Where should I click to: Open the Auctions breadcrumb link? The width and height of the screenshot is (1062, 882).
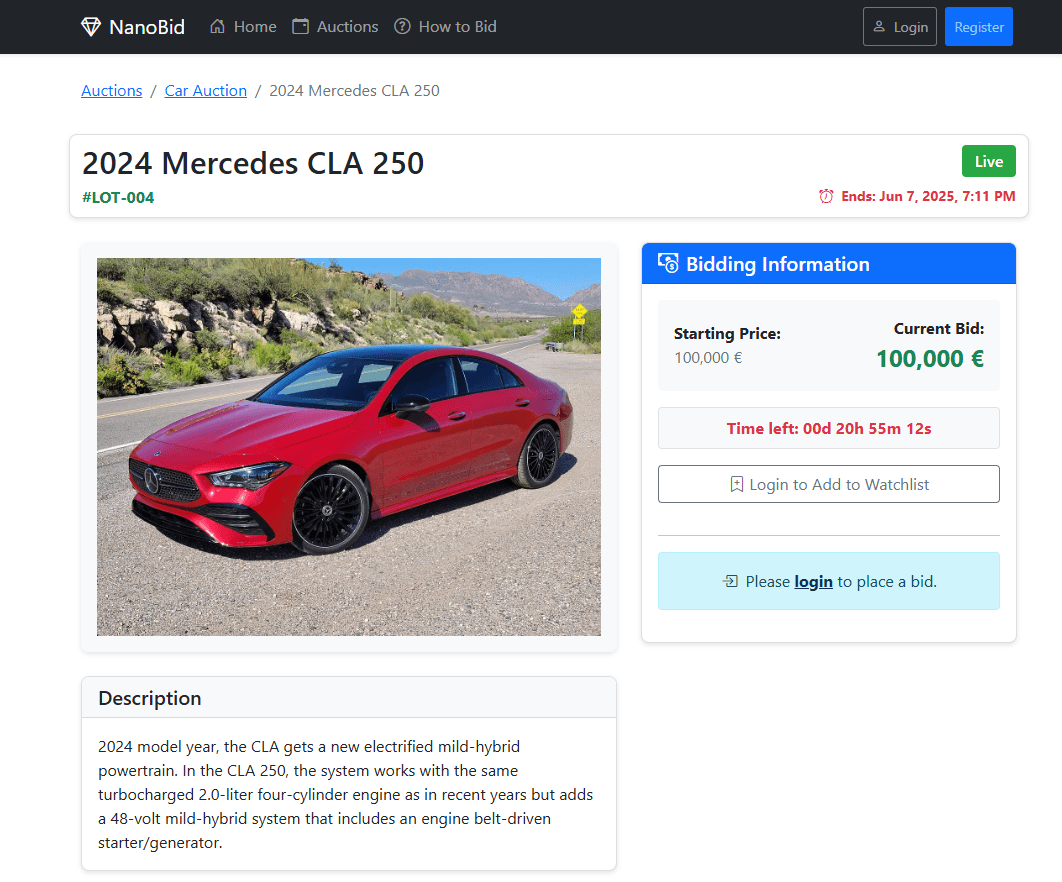tap(111, 90)
